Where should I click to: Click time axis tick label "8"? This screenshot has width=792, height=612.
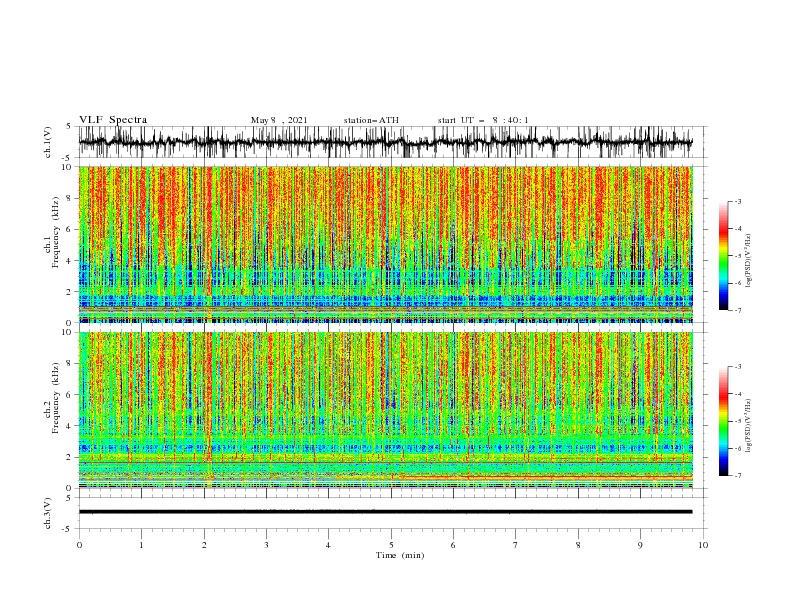[x=578, y=545]
